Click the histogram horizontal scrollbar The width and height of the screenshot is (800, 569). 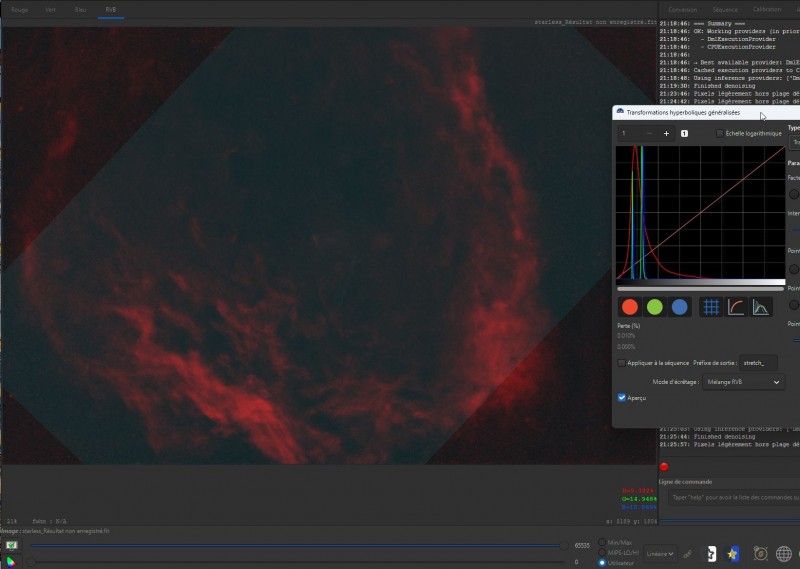coord(701,289)
